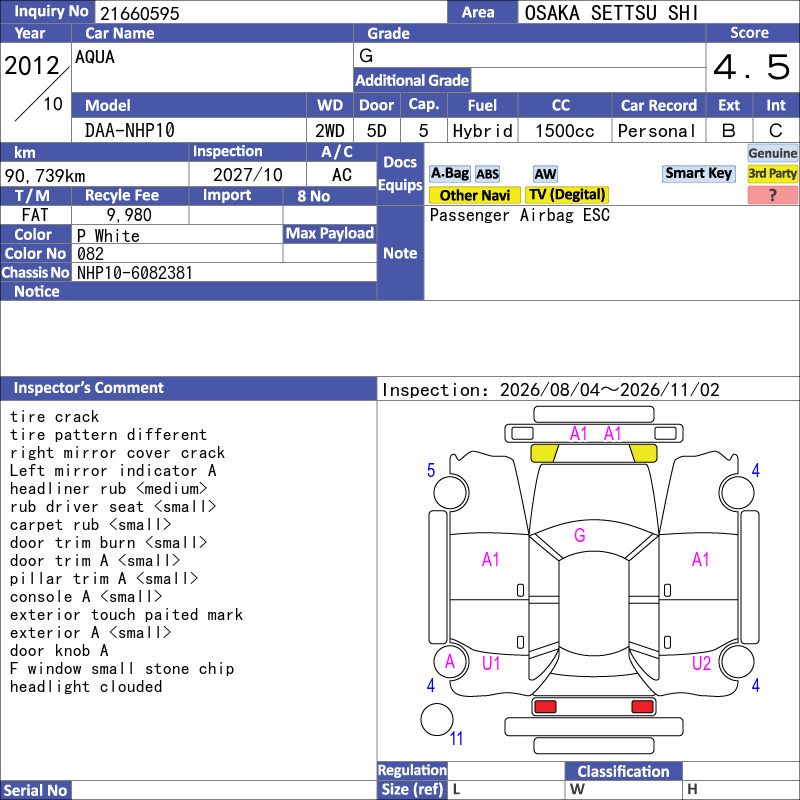Click the U2 mark on diagram
Viewport: 800px width, 800px height.
tap(701, 663)
